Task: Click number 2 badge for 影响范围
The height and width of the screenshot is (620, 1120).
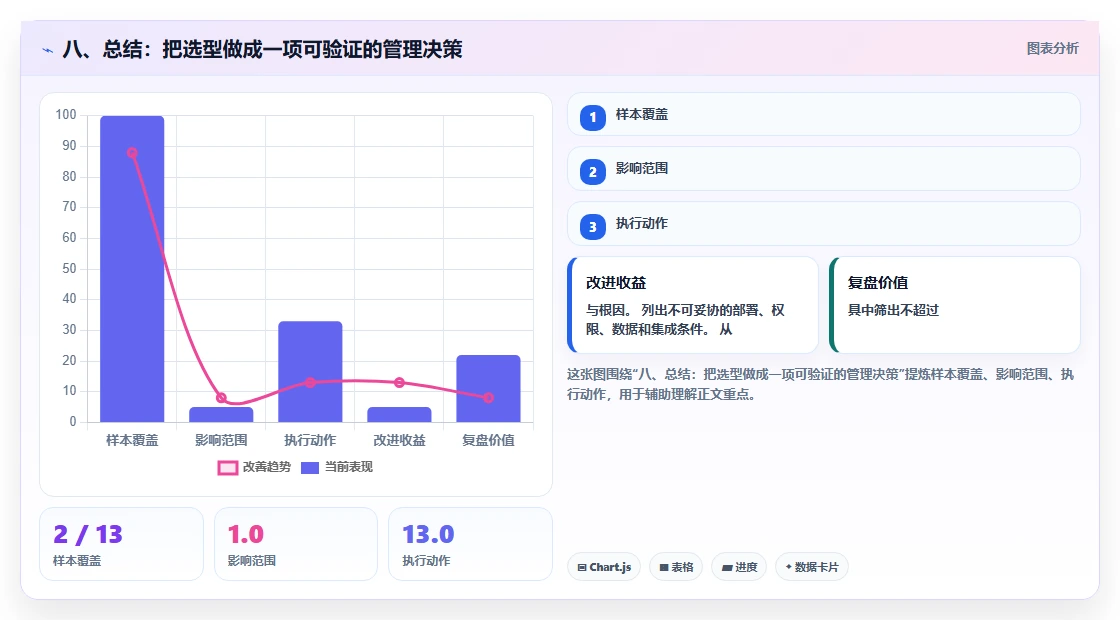Action: point(592,172)
